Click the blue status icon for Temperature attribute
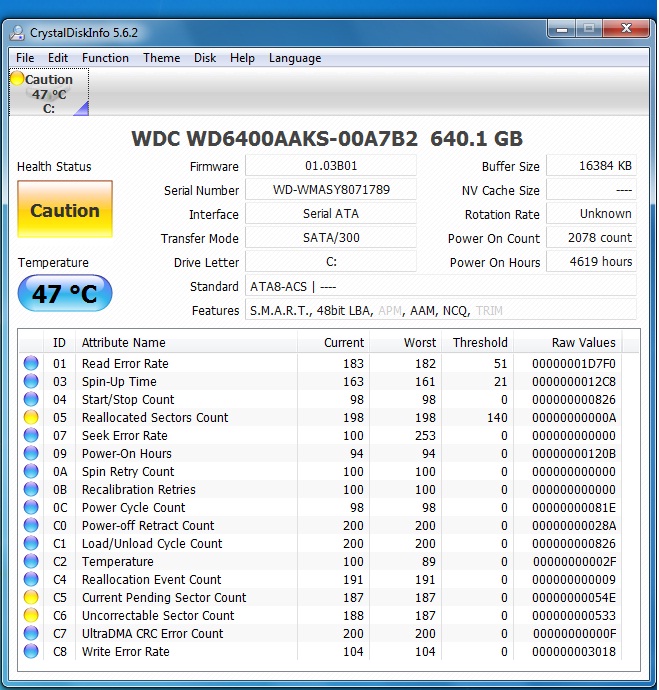659x690 pixels. (x=31, y=562)
